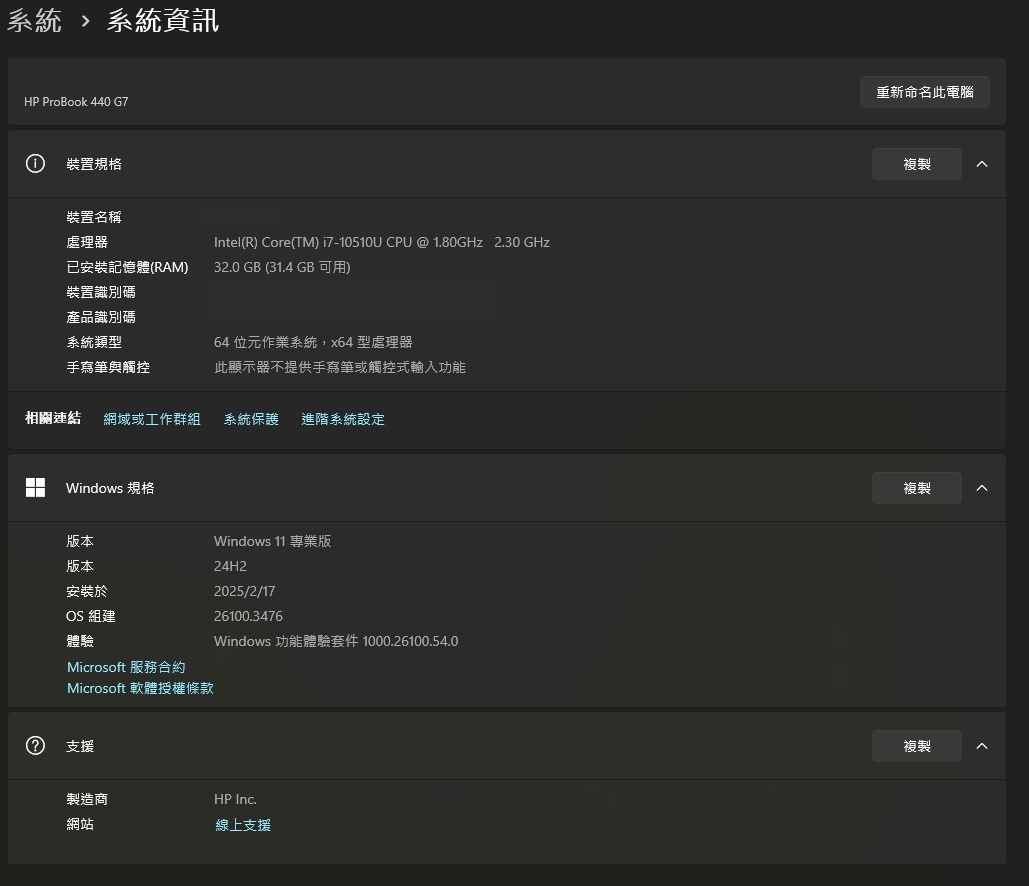The width and height of the screenshot is (1029, 886).
Task: Click the Windows 功能體驗套件 experience value
Action: (336, 641)
